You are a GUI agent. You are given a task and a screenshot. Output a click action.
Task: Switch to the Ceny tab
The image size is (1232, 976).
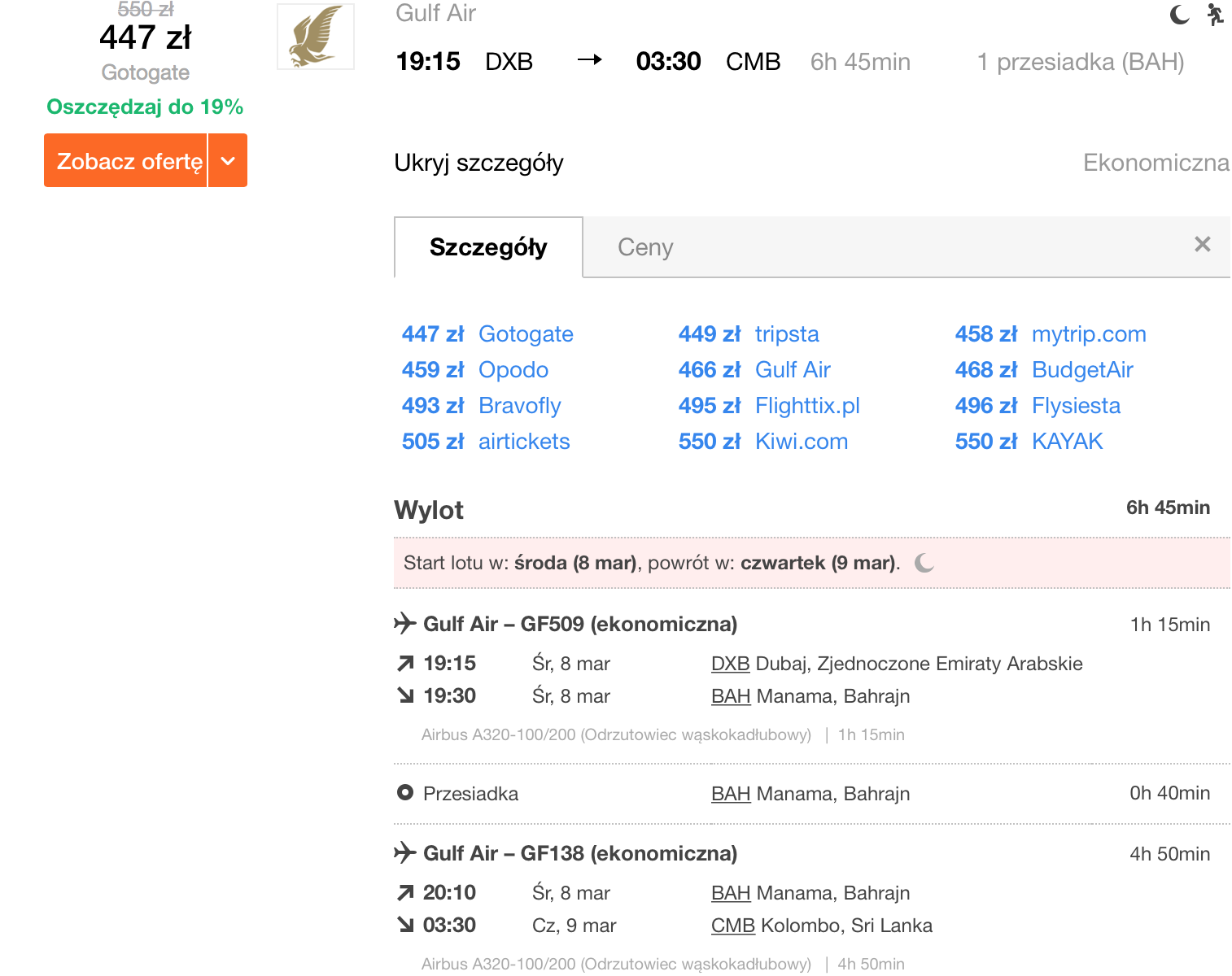tap(645, 247)
